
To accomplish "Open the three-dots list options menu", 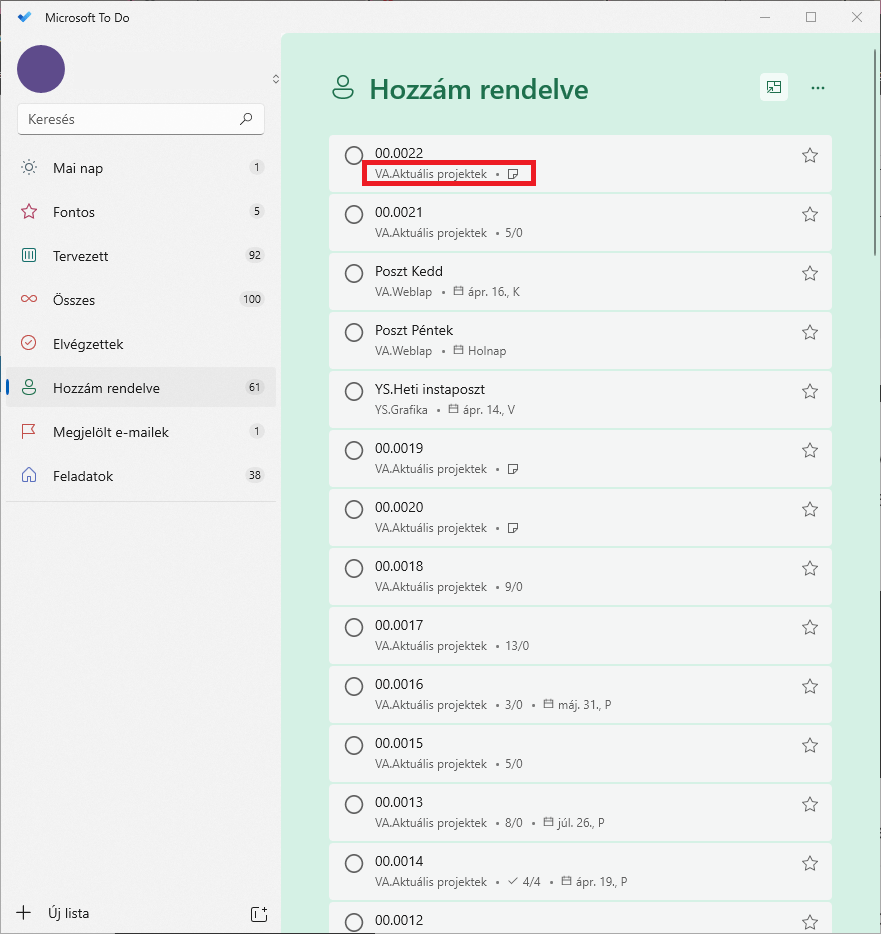I will [818, 88].
